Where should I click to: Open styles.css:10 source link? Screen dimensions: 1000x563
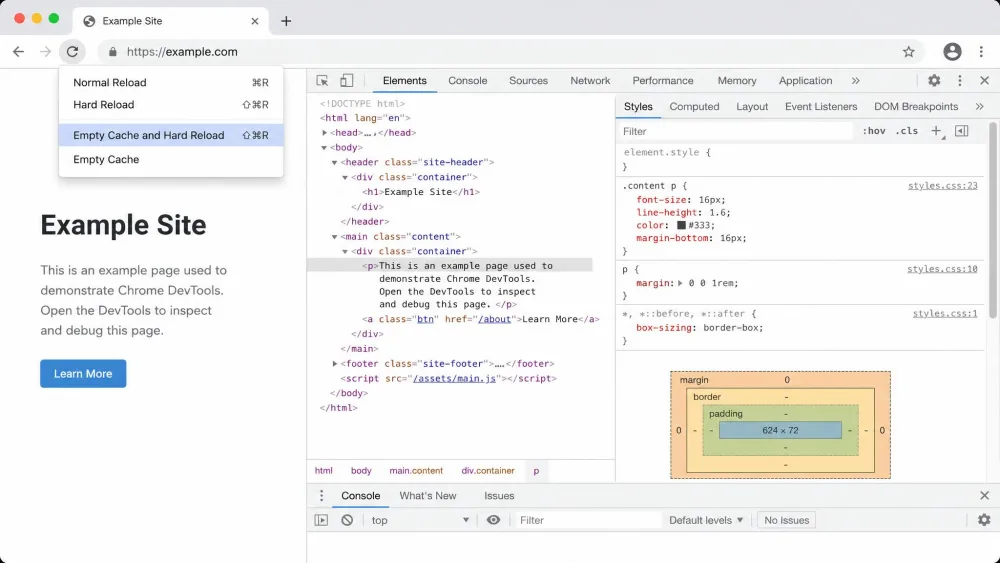pyautogui.click(x=943, y=269)
